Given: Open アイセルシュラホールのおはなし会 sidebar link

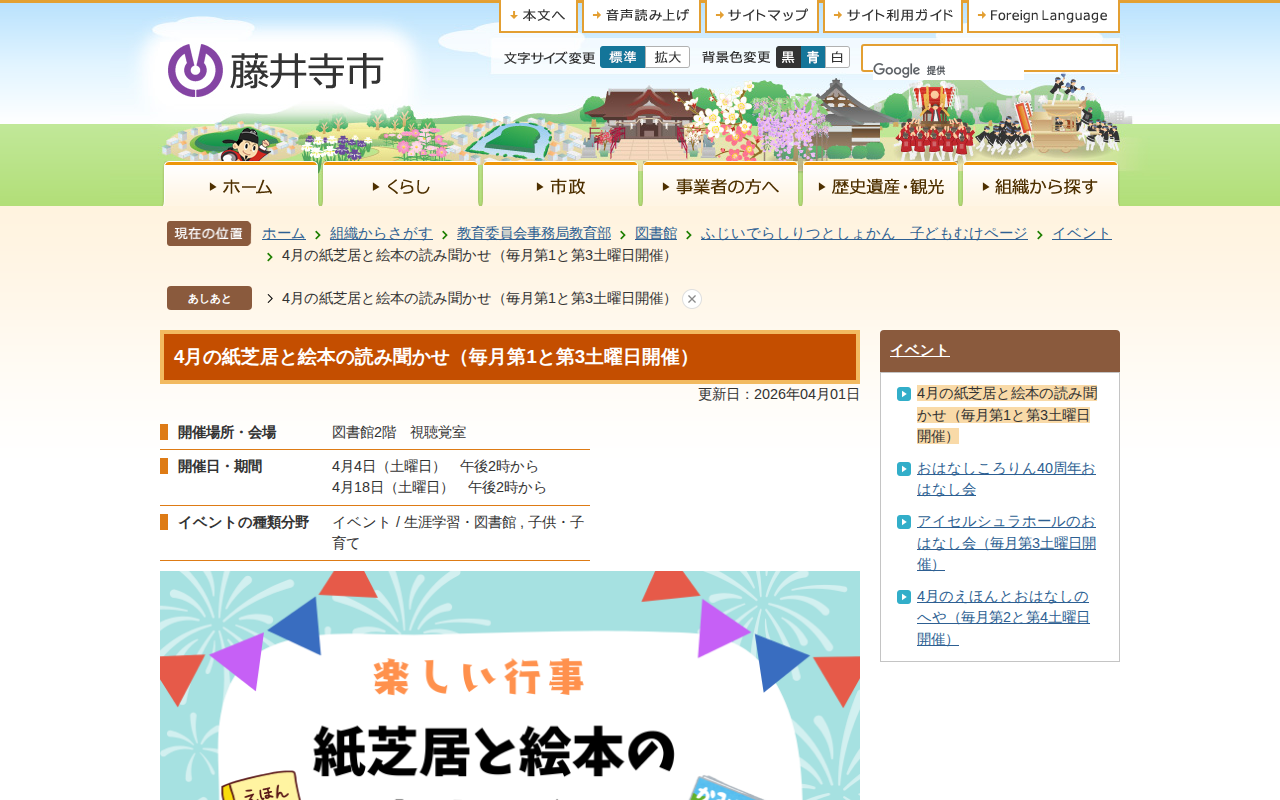Looking at the screenshot, I should [x=1006, y=543].
